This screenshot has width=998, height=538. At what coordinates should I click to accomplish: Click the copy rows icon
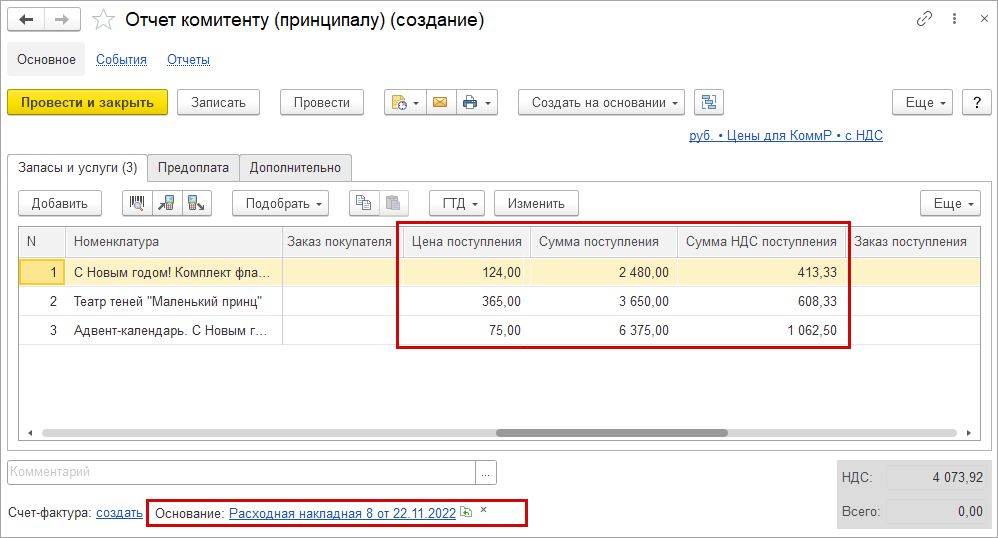(x=363, y=204)
